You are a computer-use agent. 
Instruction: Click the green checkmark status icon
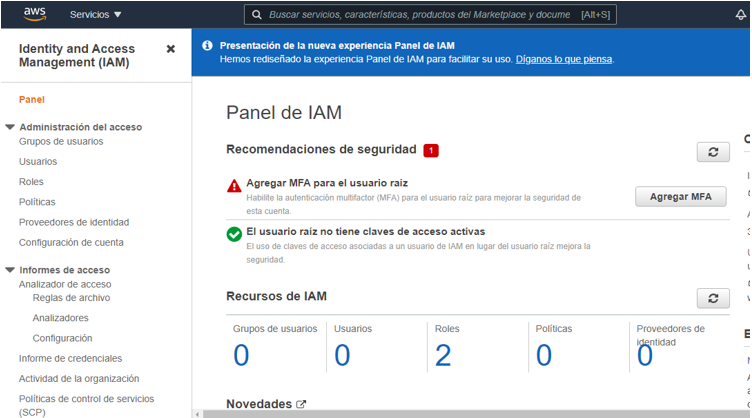234,234
